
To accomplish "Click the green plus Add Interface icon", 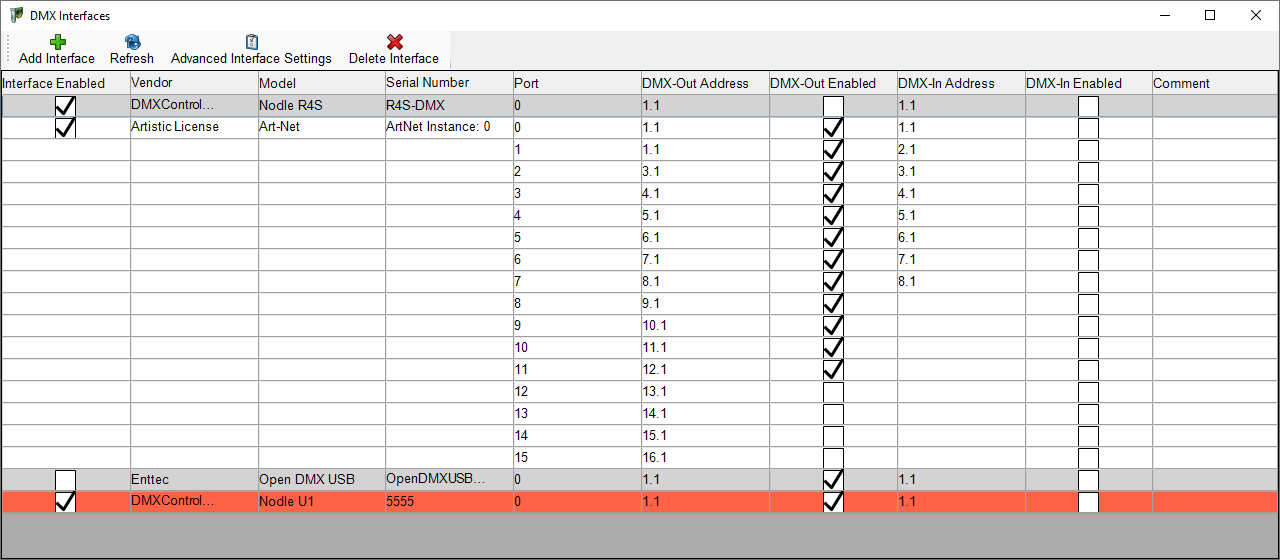I will pos(57,42).
